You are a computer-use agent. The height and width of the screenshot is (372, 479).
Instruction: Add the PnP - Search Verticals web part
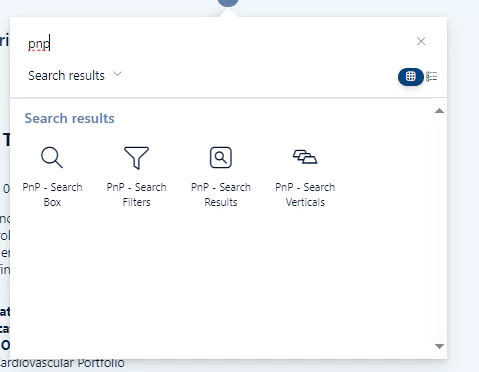(305, 177)
